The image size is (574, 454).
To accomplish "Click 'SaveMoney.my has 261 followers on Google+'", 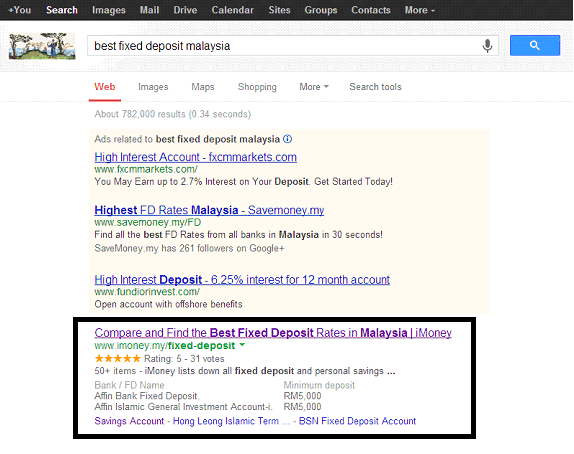I will pyautogui.click(x=189, y=248).
